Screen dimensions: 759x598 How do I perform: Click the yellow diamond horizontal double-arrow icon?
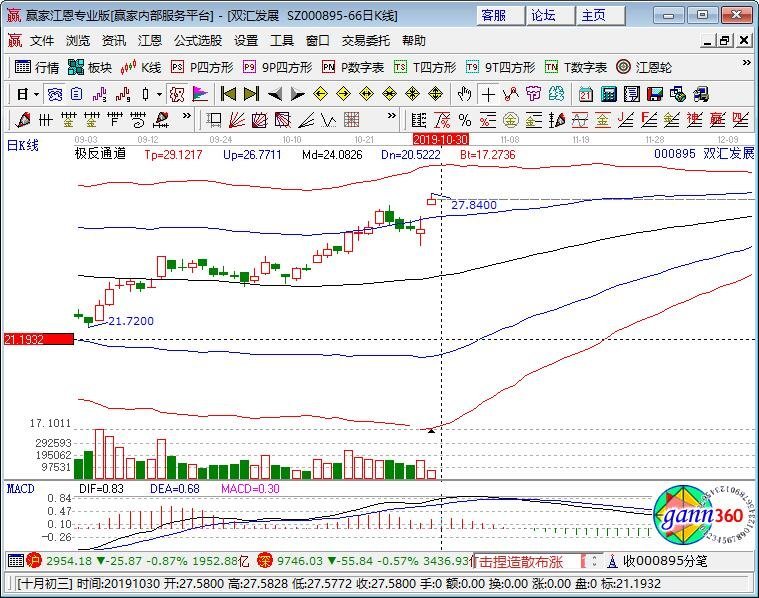[x=366, y=94]
